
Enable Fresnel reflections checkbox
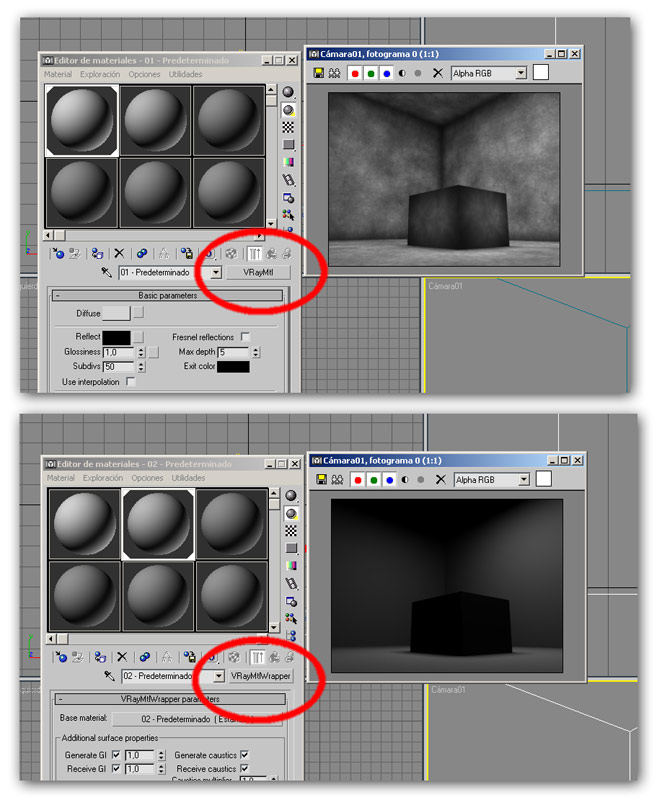(245, 337)
